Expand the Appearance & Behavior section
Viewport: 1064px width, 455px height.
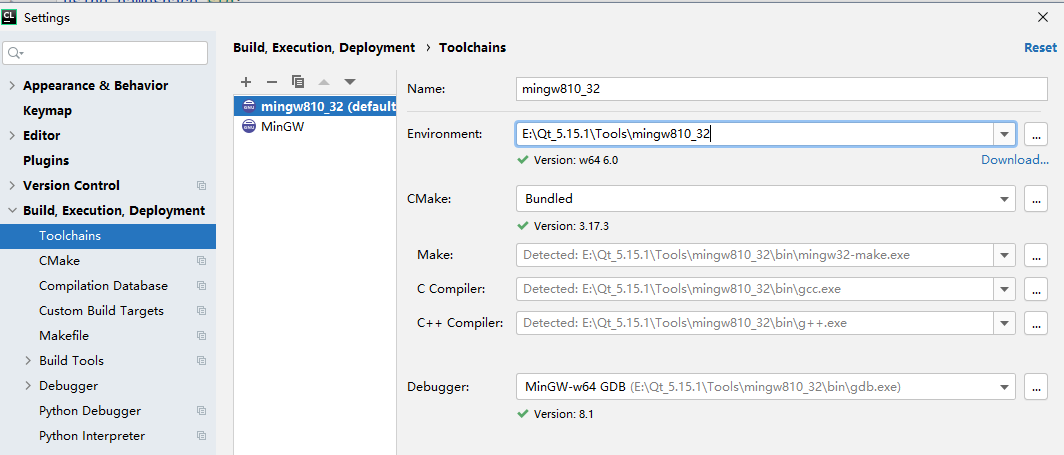point(12,86)
